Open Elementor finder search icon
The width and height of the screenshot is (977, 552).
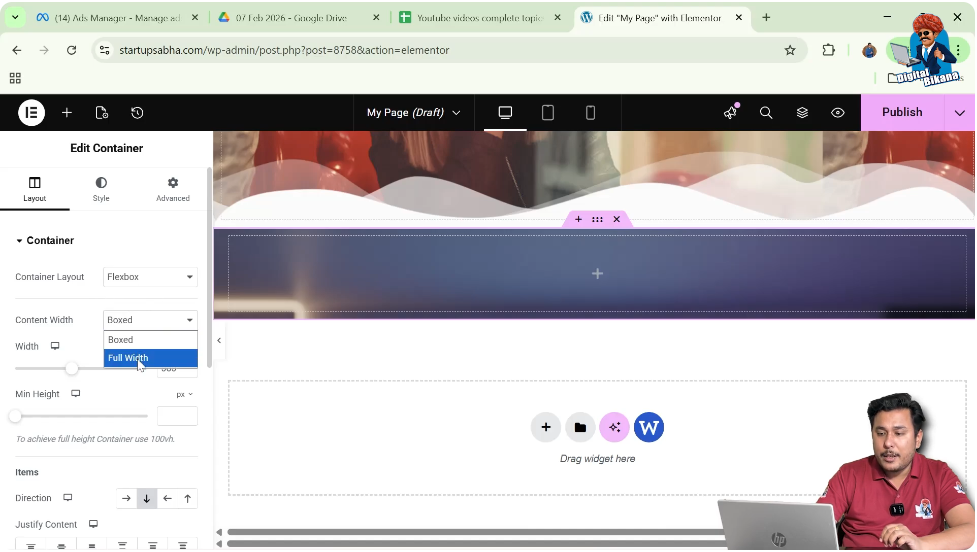766,113
